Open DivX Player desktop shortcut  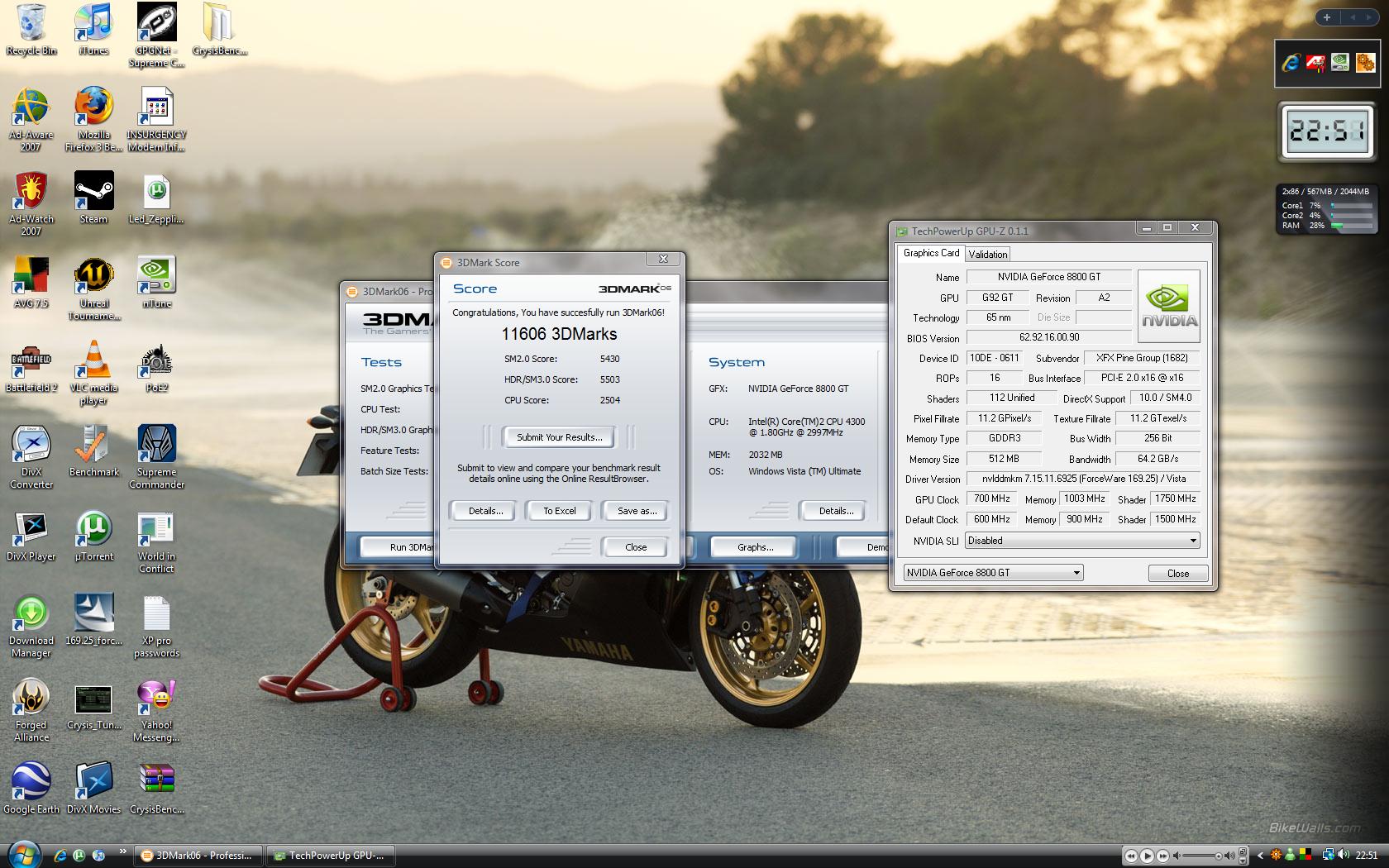click(31, 536)
